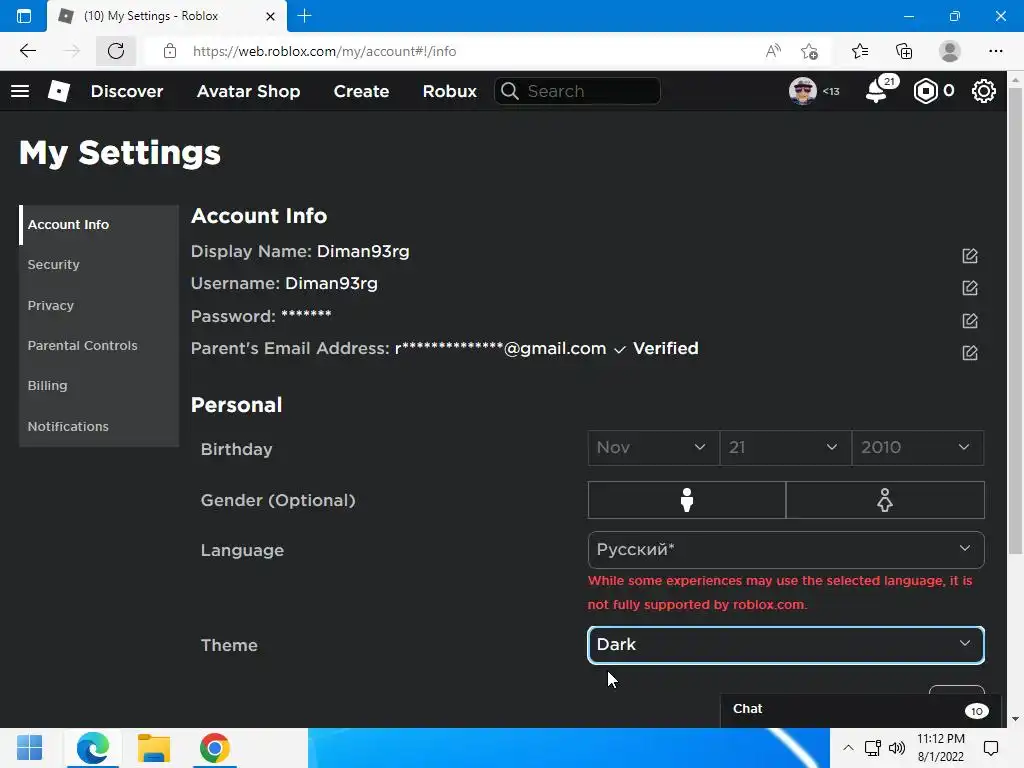Close the My Settings - Roblox tab
This screenshot has height=768, width=1024.
pos(270,16)
